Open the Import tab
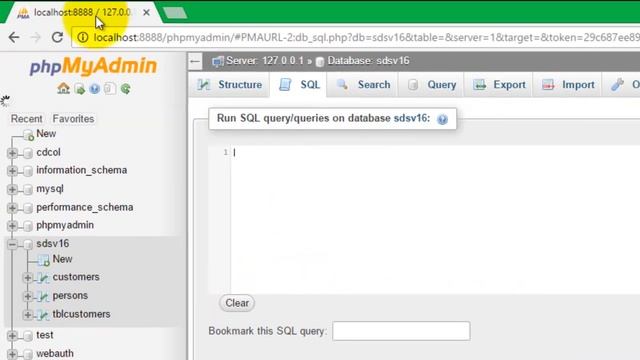 pyautogui.click(x=567, y=84)
